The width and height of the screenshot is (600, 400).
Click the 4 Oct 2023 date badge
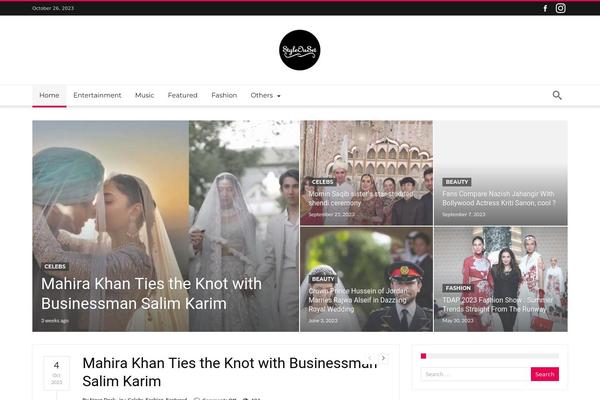(56, 373)
